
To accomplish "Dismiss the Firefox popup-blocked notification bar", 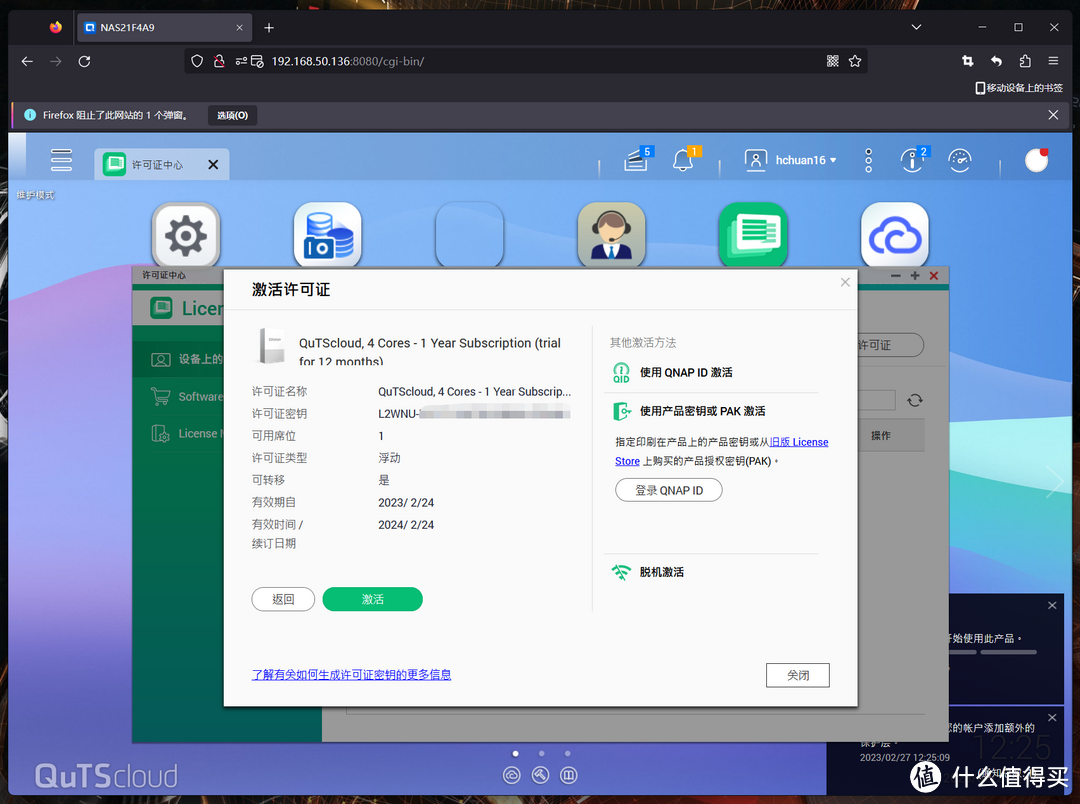I will point(1053,115).
